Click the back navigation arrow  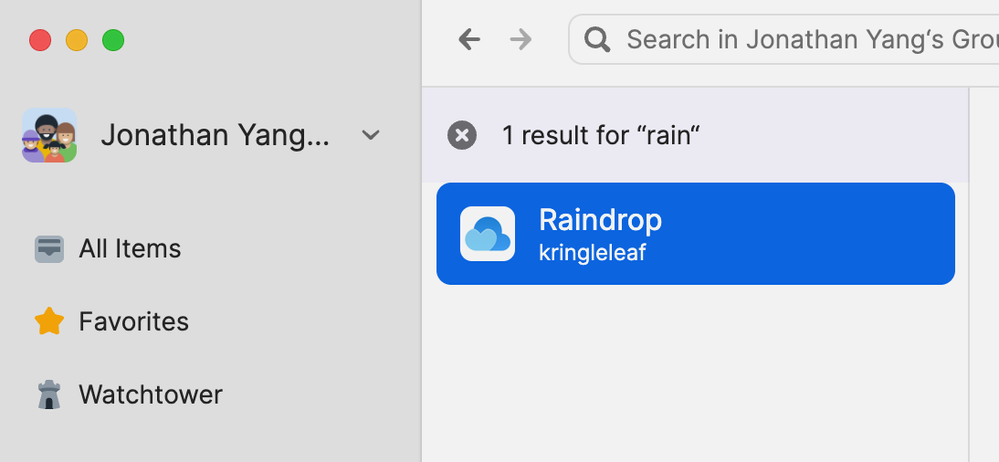click(x=469, y=40)
